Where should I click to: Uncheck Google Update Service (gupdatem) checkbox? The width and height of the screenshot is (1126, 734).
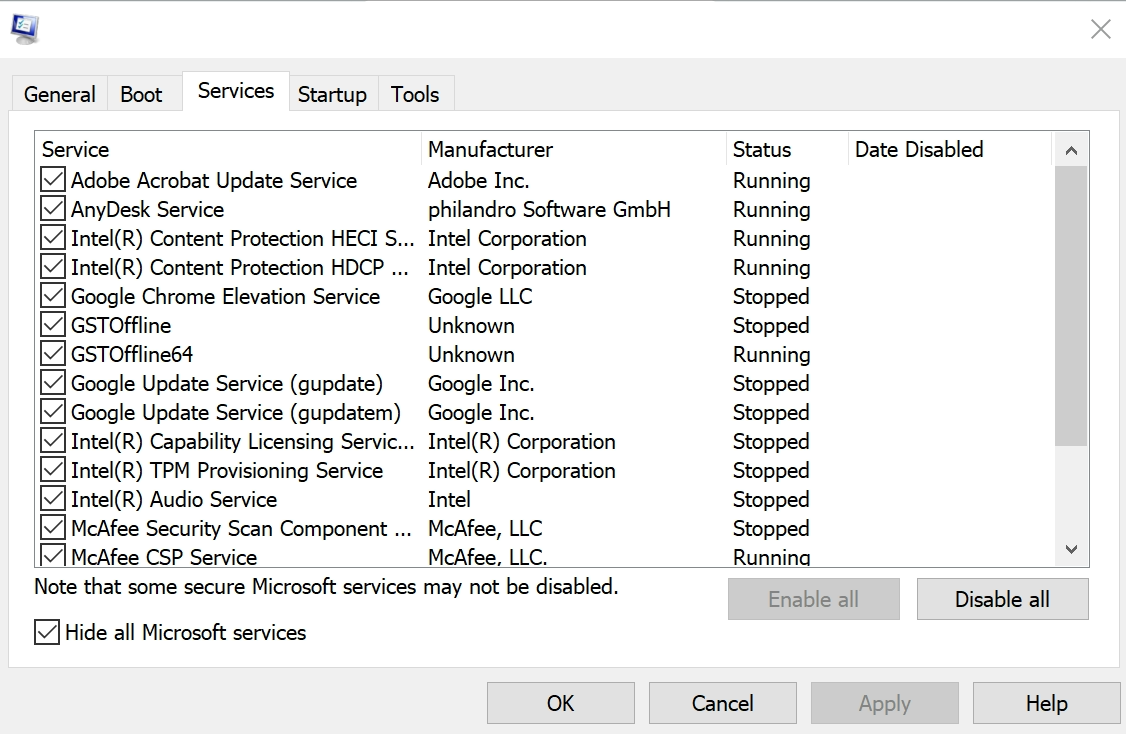tap(52, 412)
